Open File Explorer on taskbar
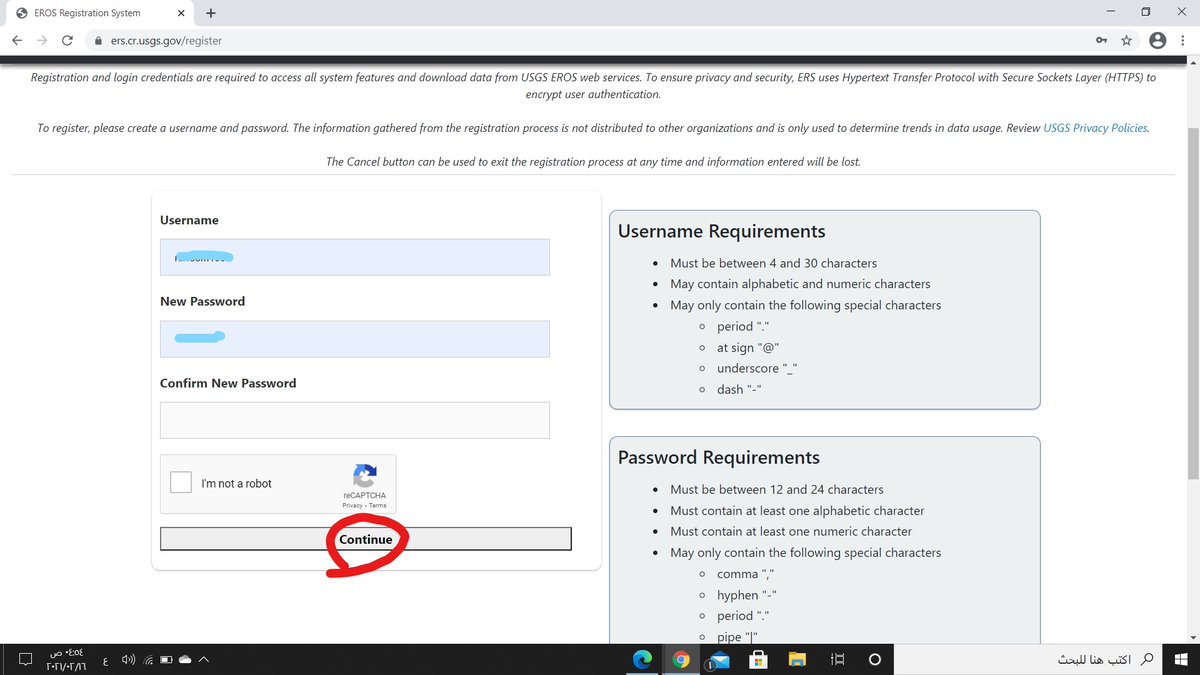The image size is (1200, 675). (797, 660)
